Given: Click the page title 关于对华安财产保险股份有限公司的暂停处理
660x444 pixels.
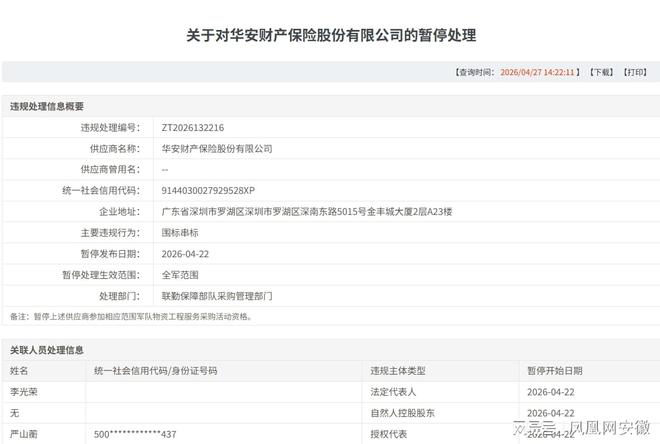Looking at the screenshot, I should pos(331,35).
